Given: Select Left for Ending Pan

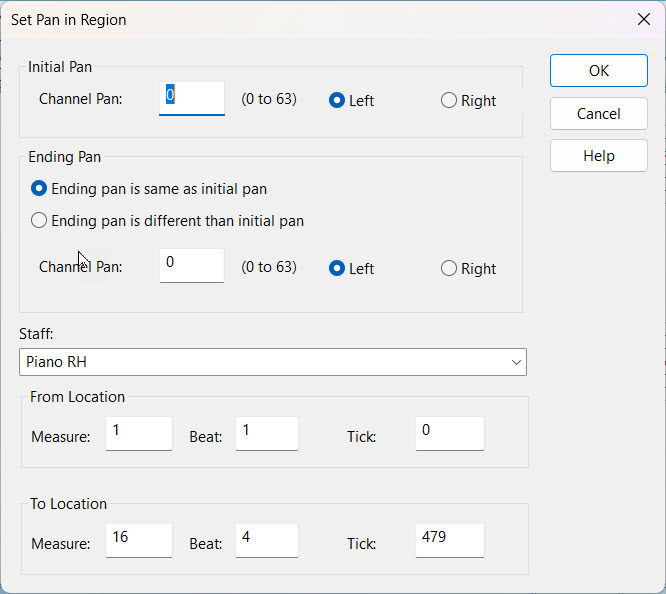Looking at the screenshot, I should pos(337,268).
